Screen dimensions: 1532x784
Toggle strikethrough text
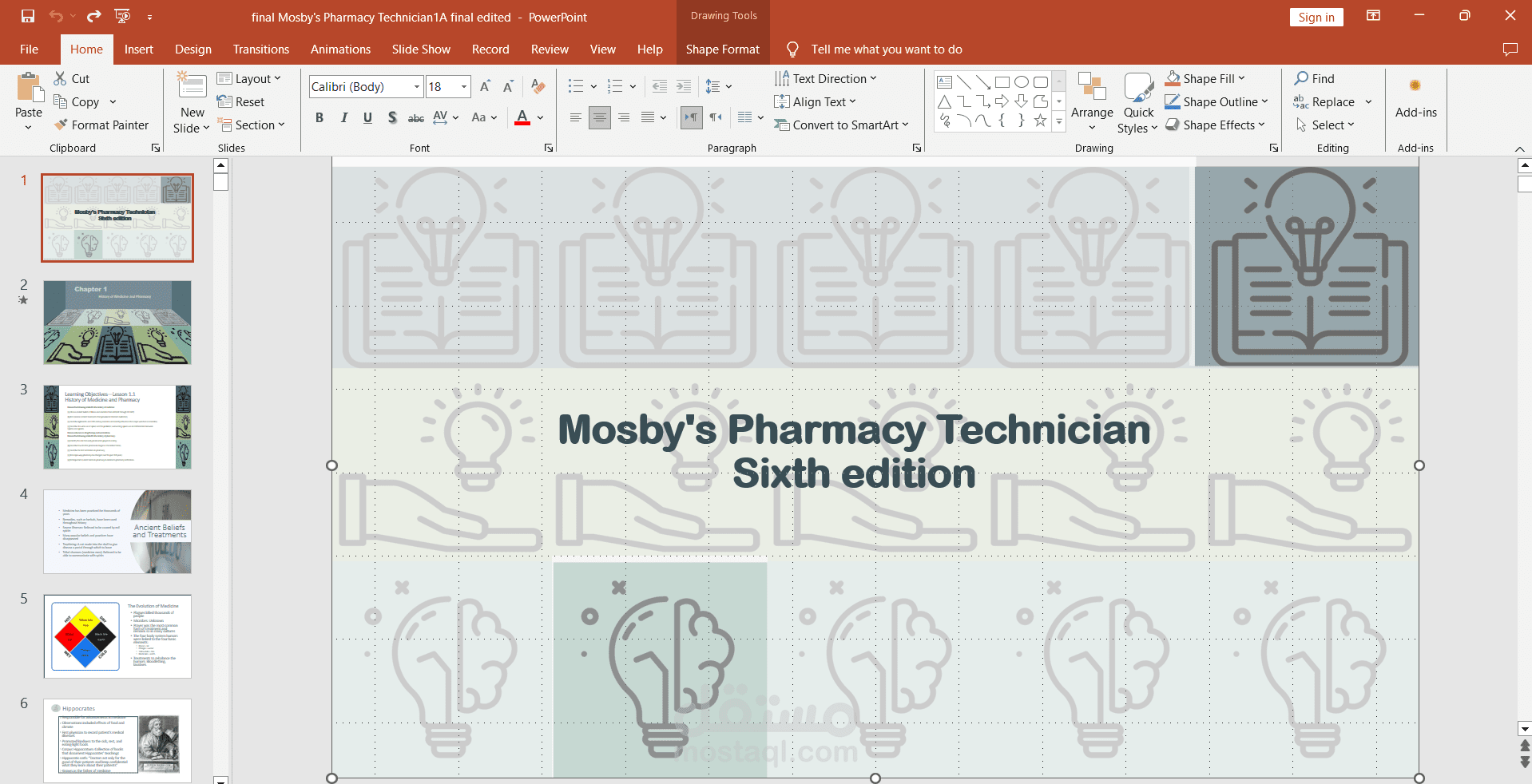tap(416, 117)
